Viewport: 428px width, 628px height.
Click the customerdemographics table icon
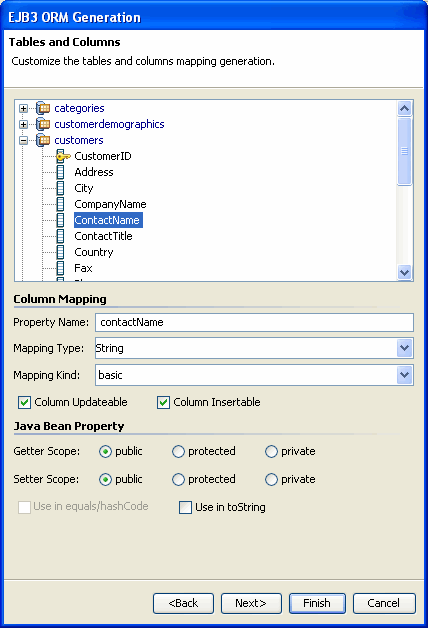[43, 124]
